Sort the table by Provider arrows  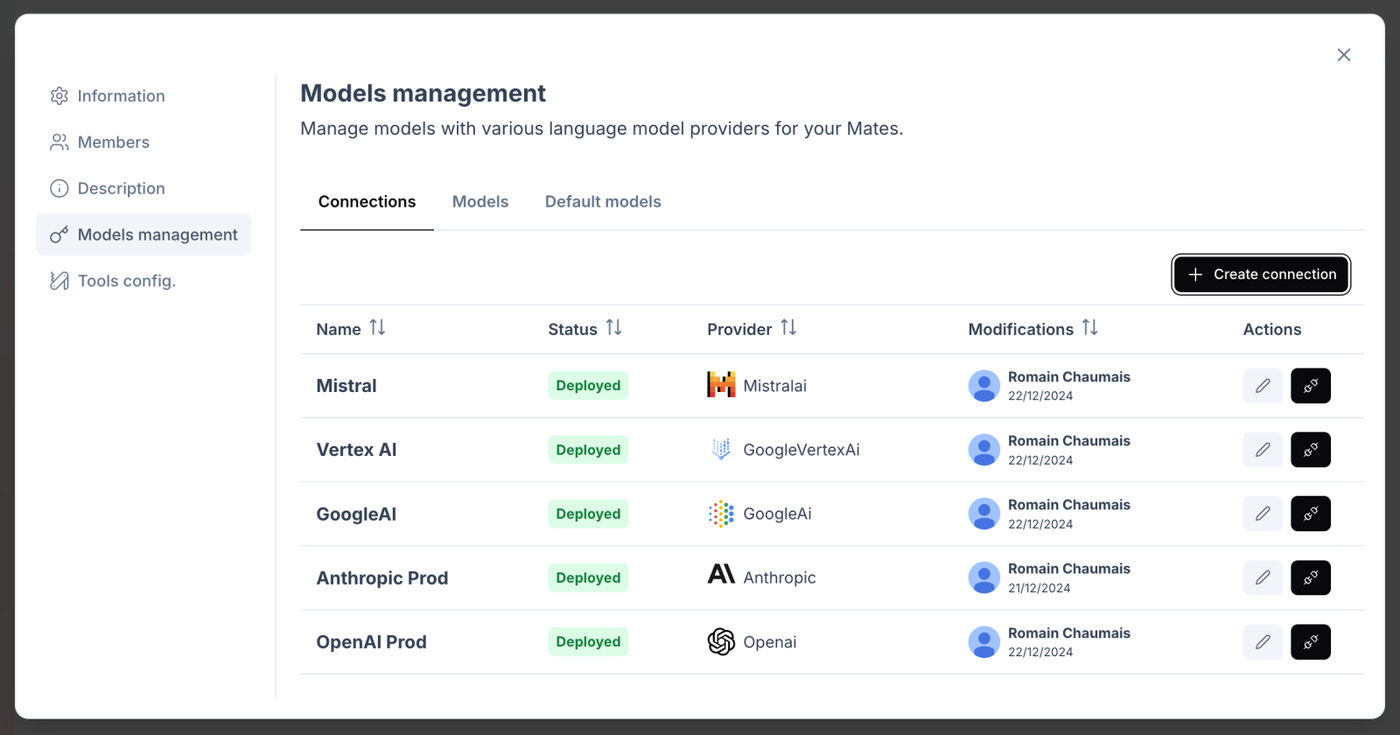[788, 328]
